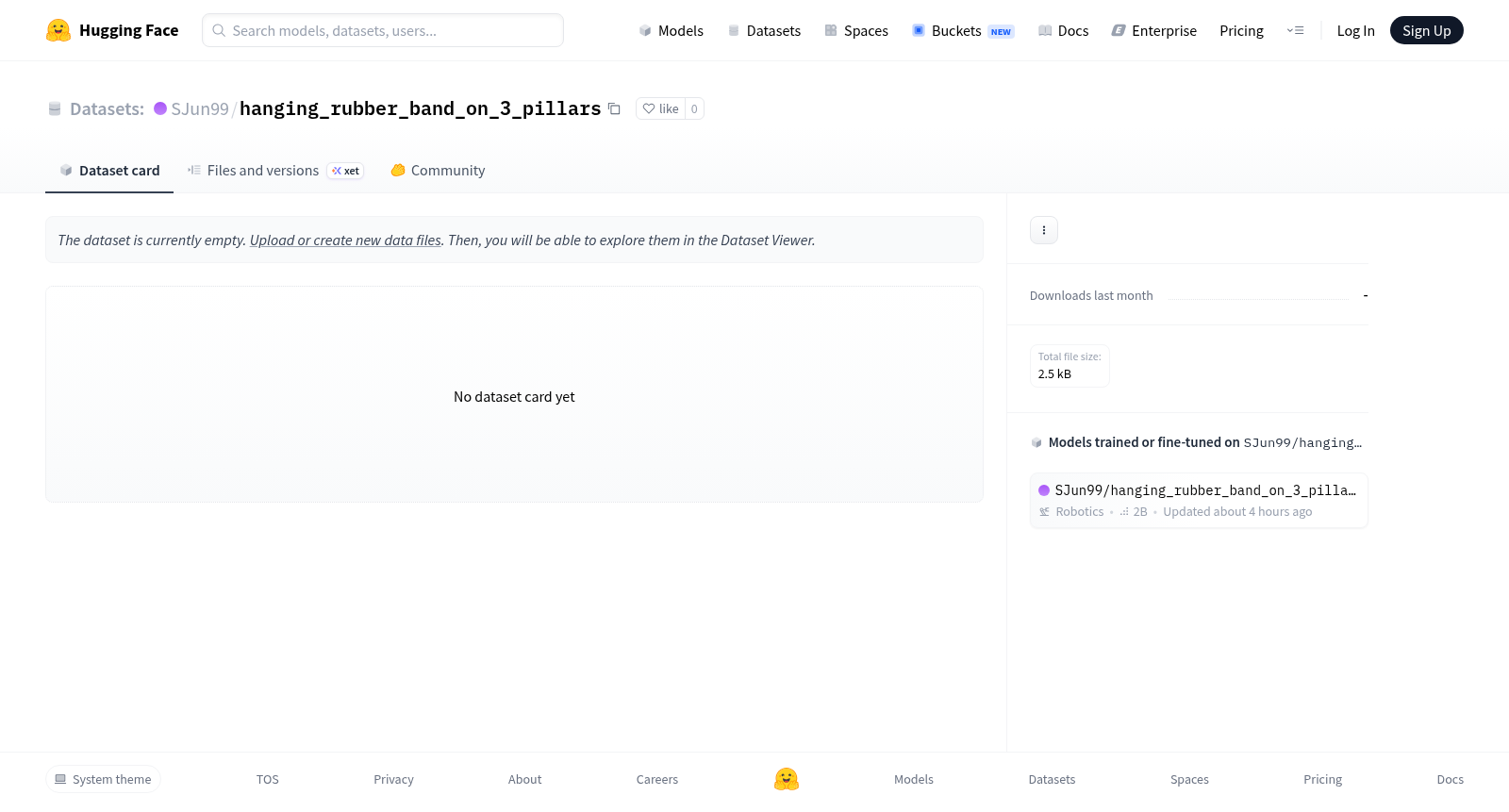Copy dataset name using the copy icon

pyautogui.click(x=614, y=108)
